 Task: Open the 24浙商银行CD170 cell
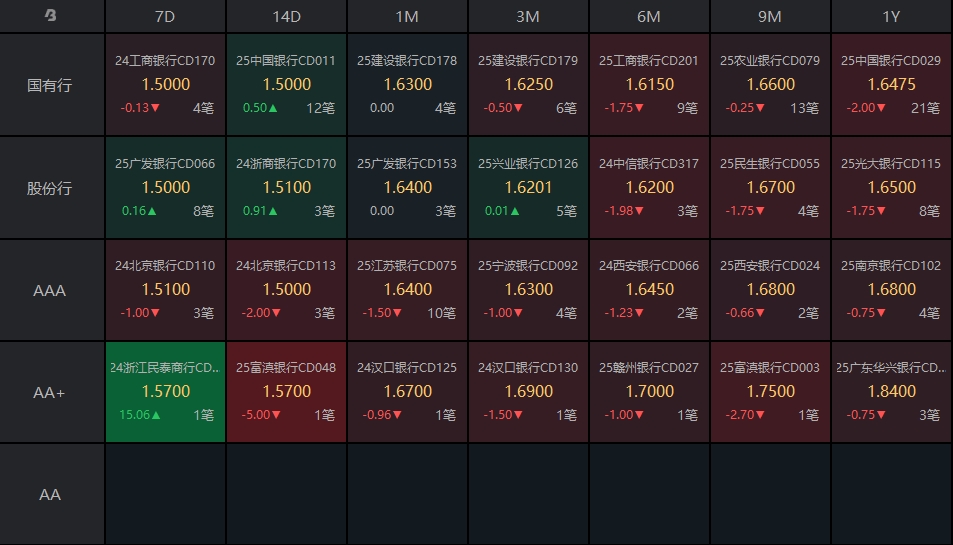[x=286, y=188]
